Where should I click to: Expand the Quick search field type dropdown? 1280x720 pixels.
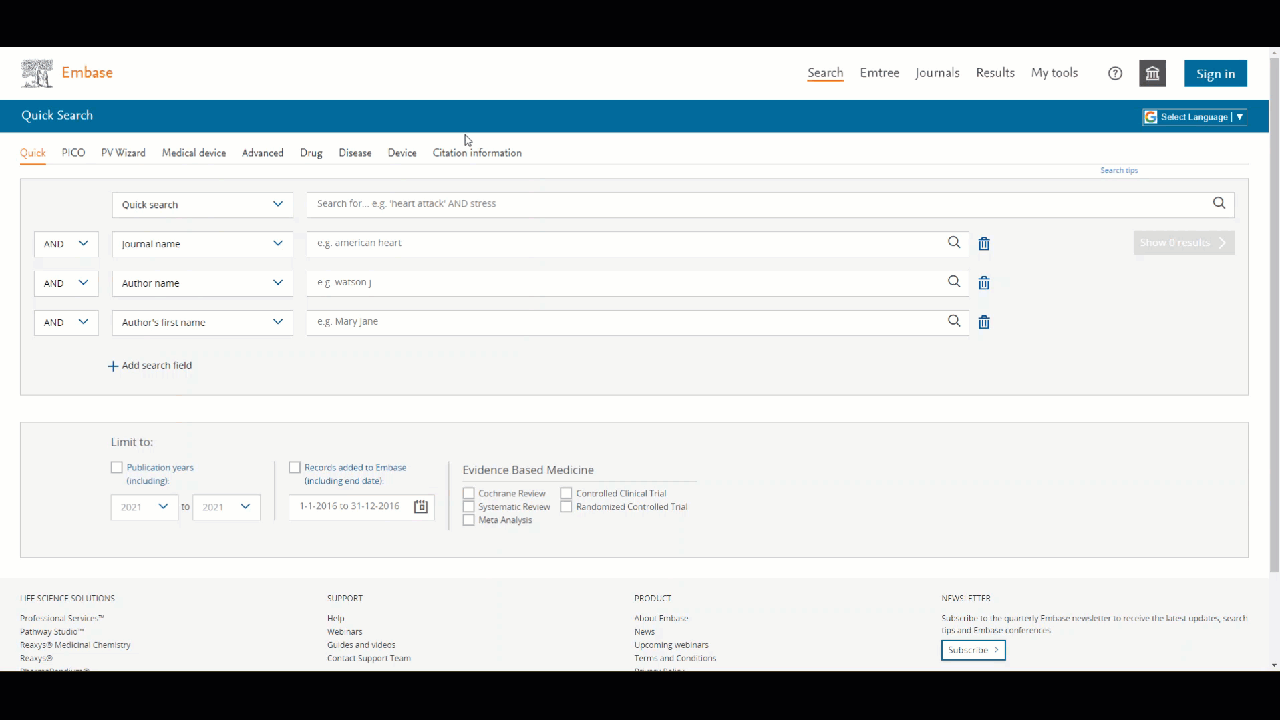click(202, 204)
